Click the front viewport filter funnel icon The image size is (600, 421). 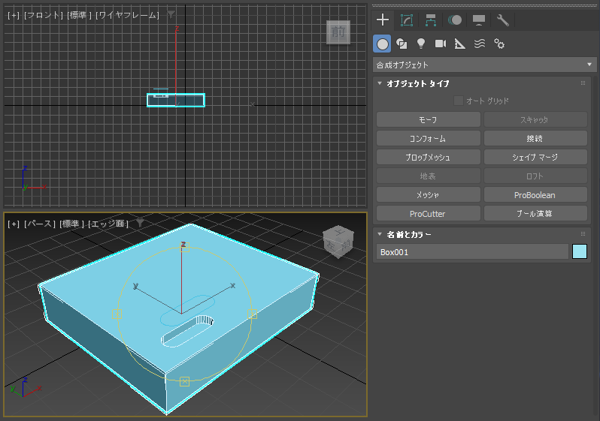tap(171, 15)
